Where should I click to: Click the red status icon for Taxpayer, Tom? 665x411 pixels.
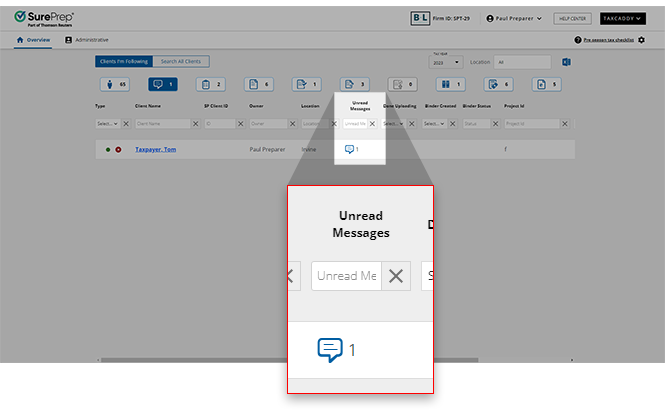pos(118,149)
